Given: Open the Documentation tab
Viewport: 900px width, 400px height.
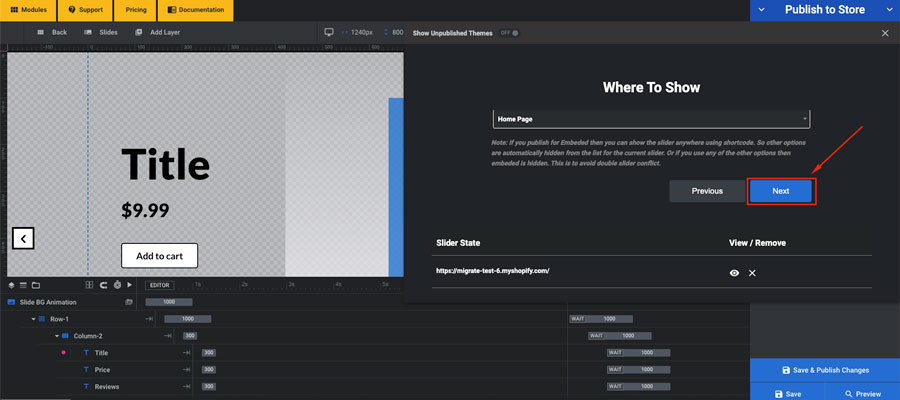Looking at the screenshot, I should 195,10.
